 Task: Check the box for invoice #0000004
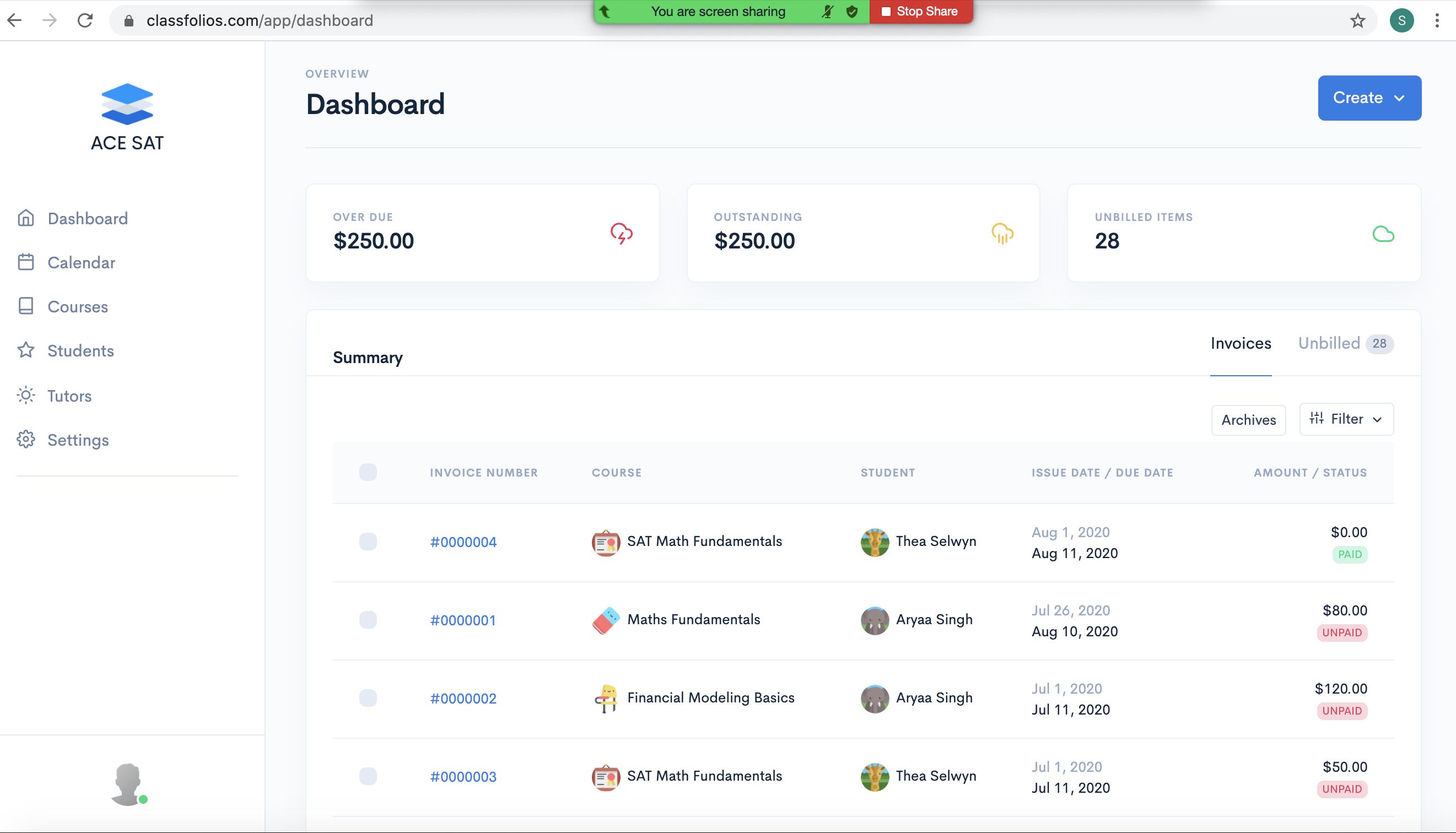368,541
